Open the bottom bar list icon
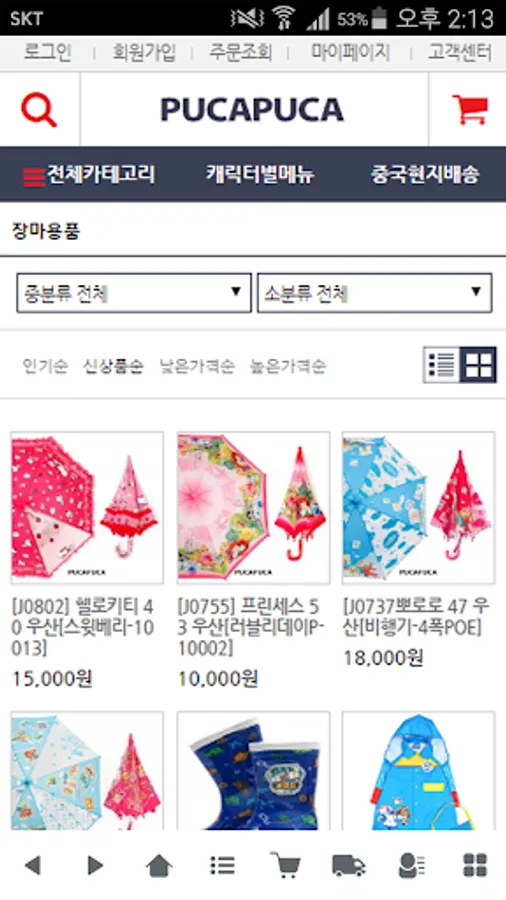The height and width of the screenshot is (900, 506). (x=222, y=865)
